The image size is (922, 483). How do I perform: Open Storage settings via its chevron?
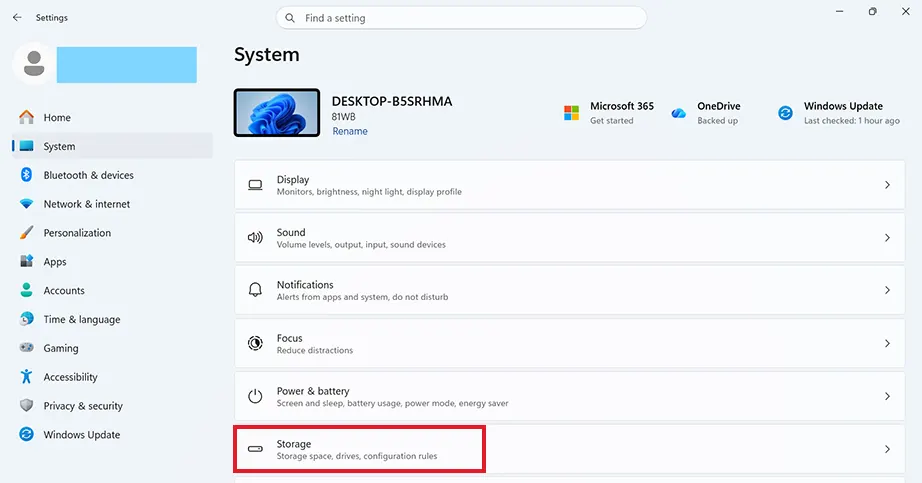pyautogui.click(x=887, y=449)
